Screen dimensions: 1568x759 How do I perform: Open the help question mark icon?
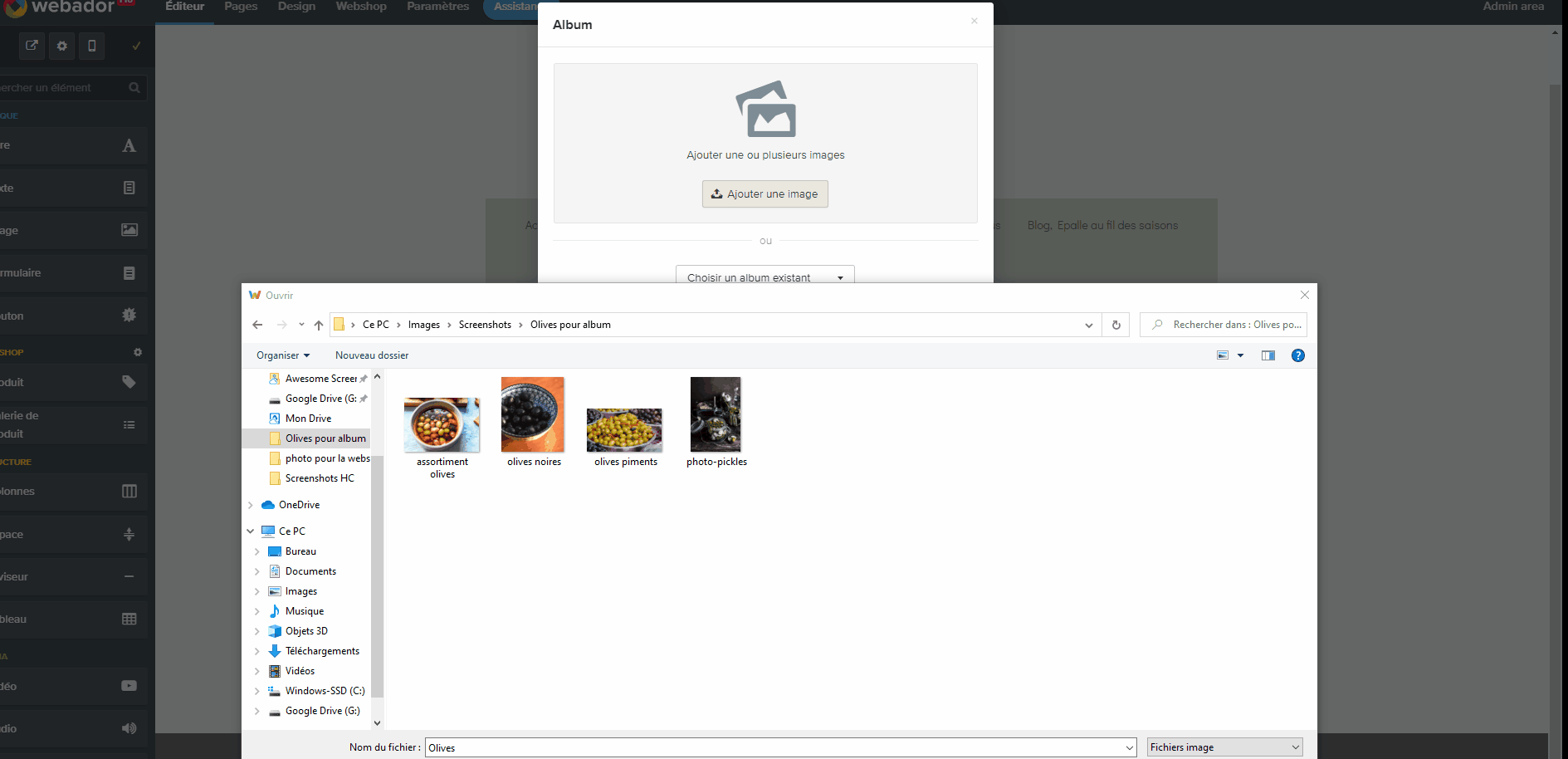[1298, 355]
